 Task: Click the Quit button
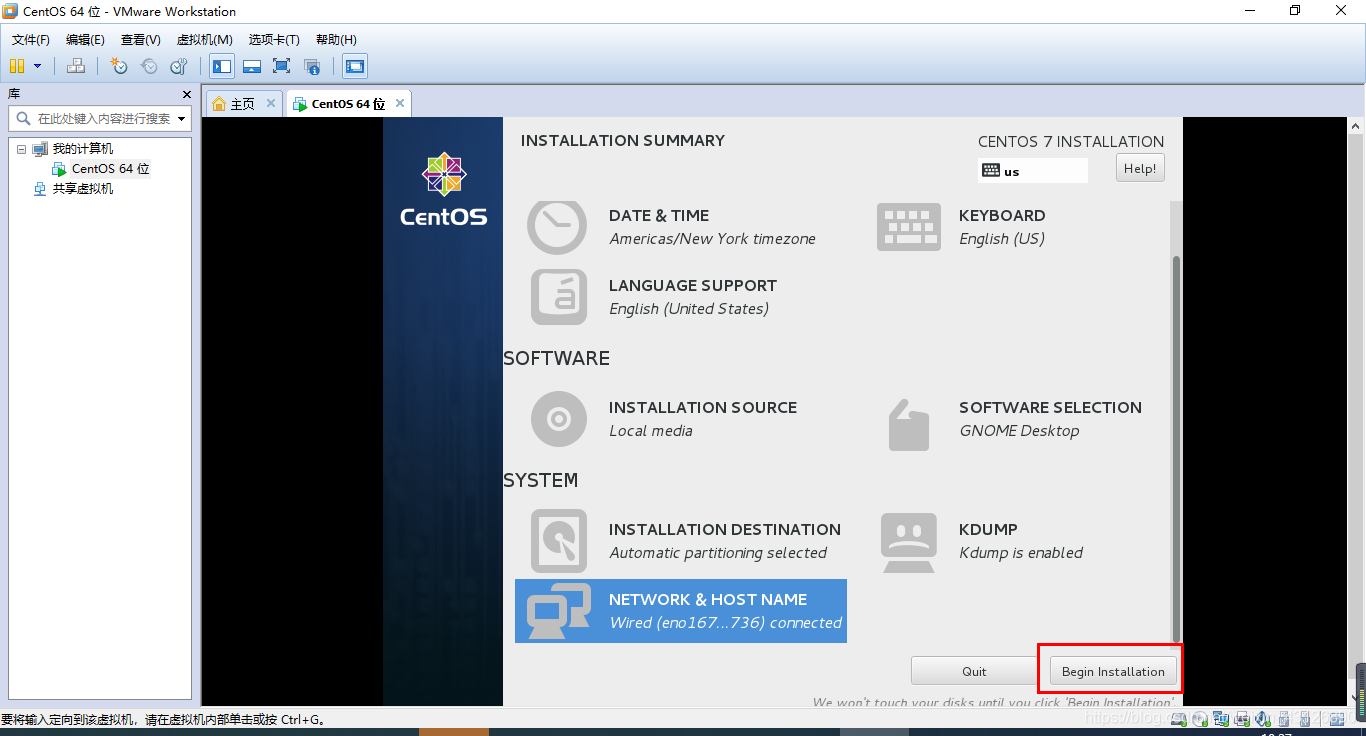click(x=974, y=671)
